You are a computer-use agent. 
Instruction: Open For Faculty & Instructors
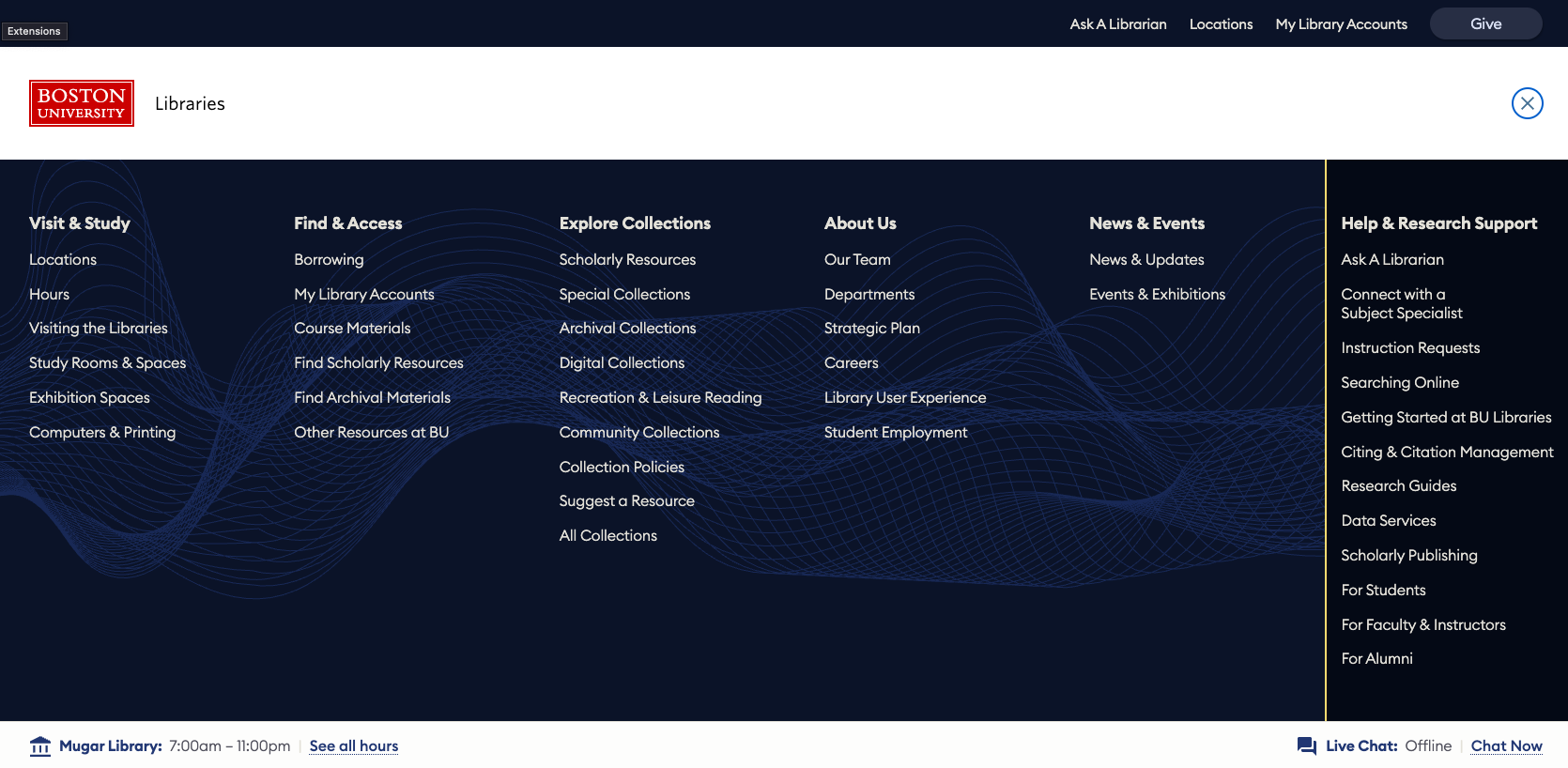coord(1423,624)
